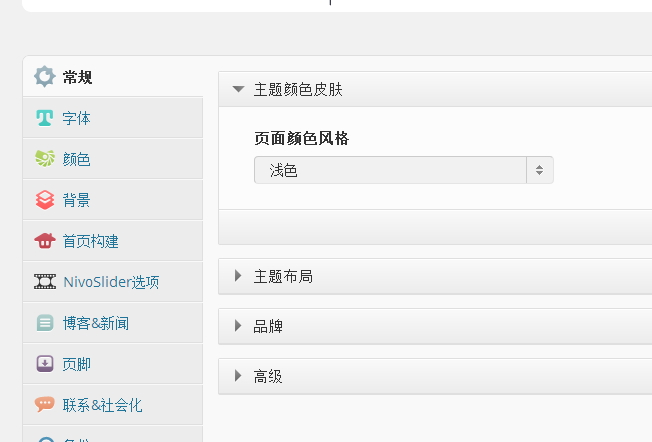Viewport: 652px width, 442px height.
Task: Click the red layers icon for 背景
Action: pos(44,200)
